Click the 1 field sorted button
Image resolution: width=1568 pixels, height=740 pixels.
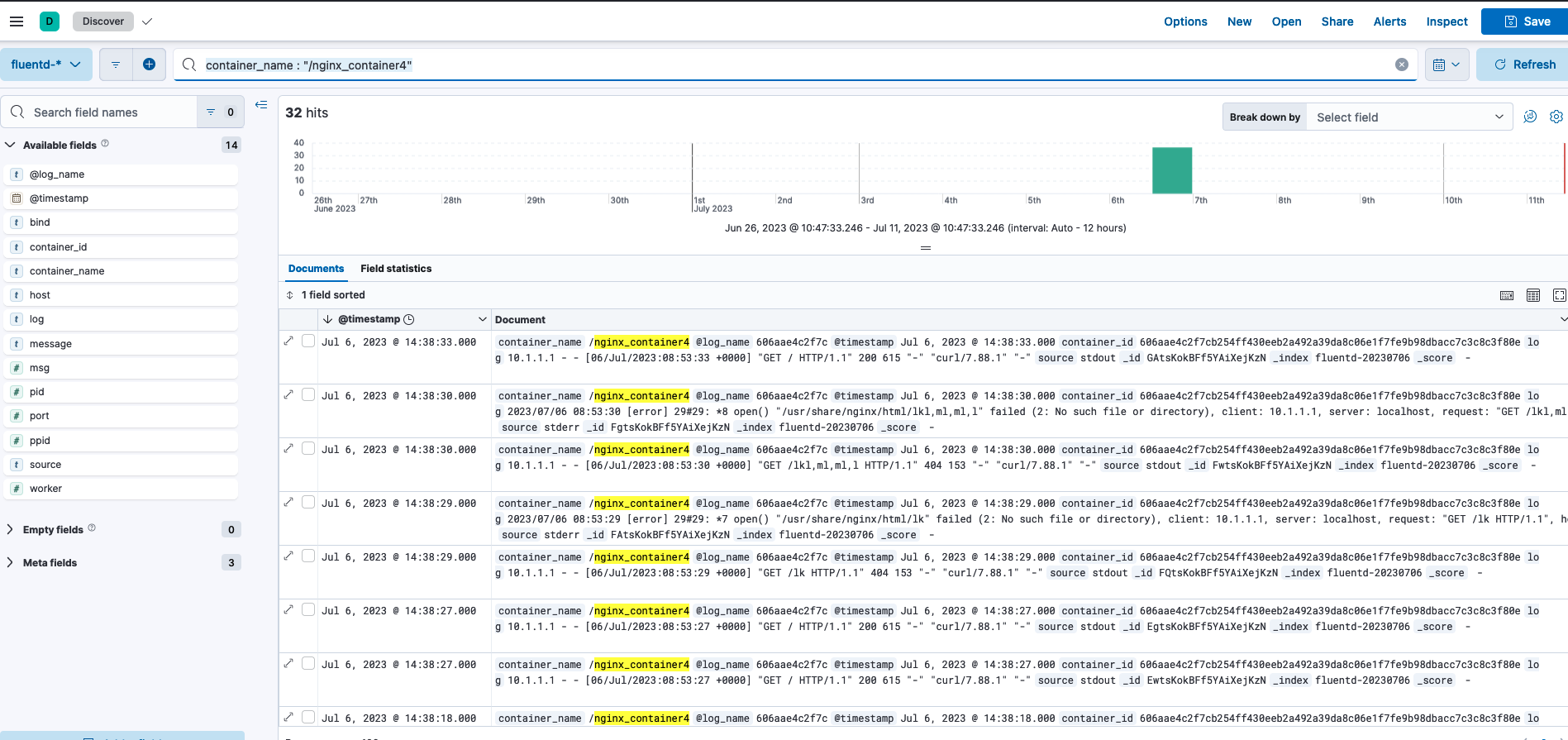point(326,295)
